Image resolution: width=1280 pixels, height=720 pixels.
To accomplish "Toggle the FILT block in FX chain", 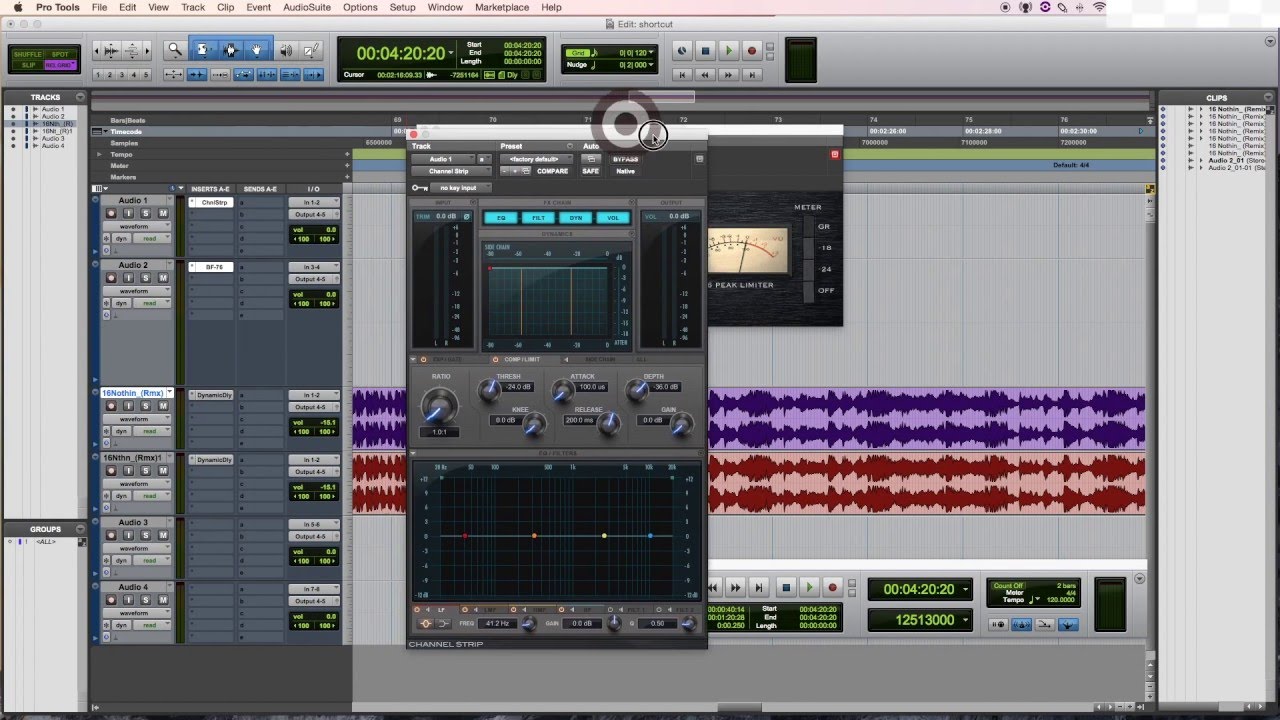I will point(538,217).
